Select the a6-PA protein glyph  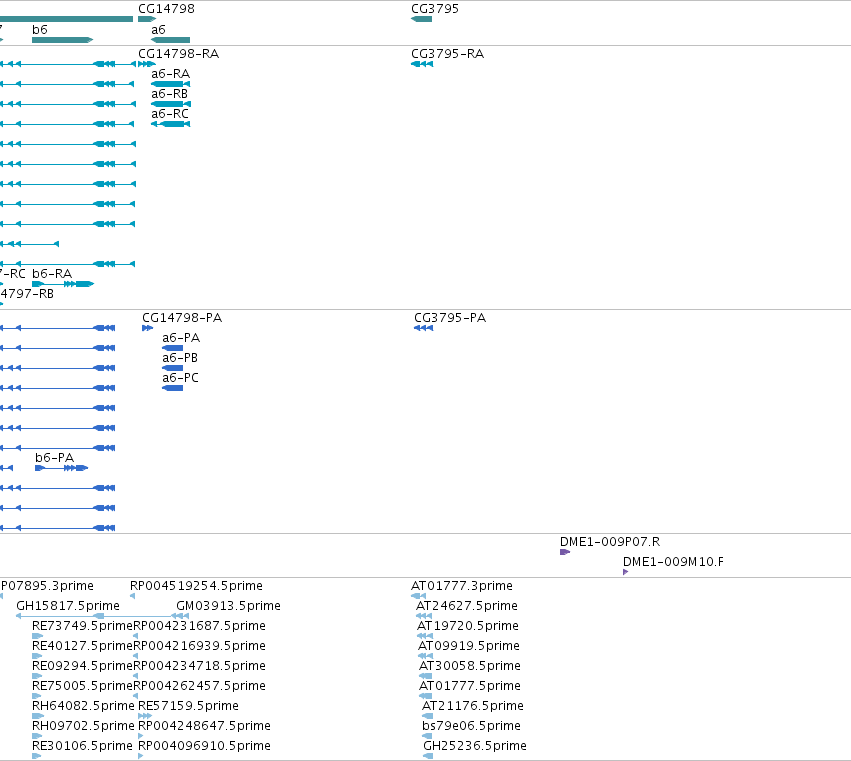[x=173, y=348]
